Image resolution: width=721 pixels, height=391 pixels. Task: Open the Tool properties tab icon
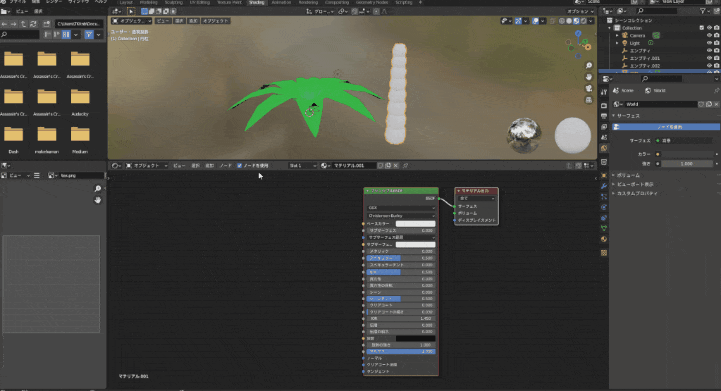tap(604, 93)
